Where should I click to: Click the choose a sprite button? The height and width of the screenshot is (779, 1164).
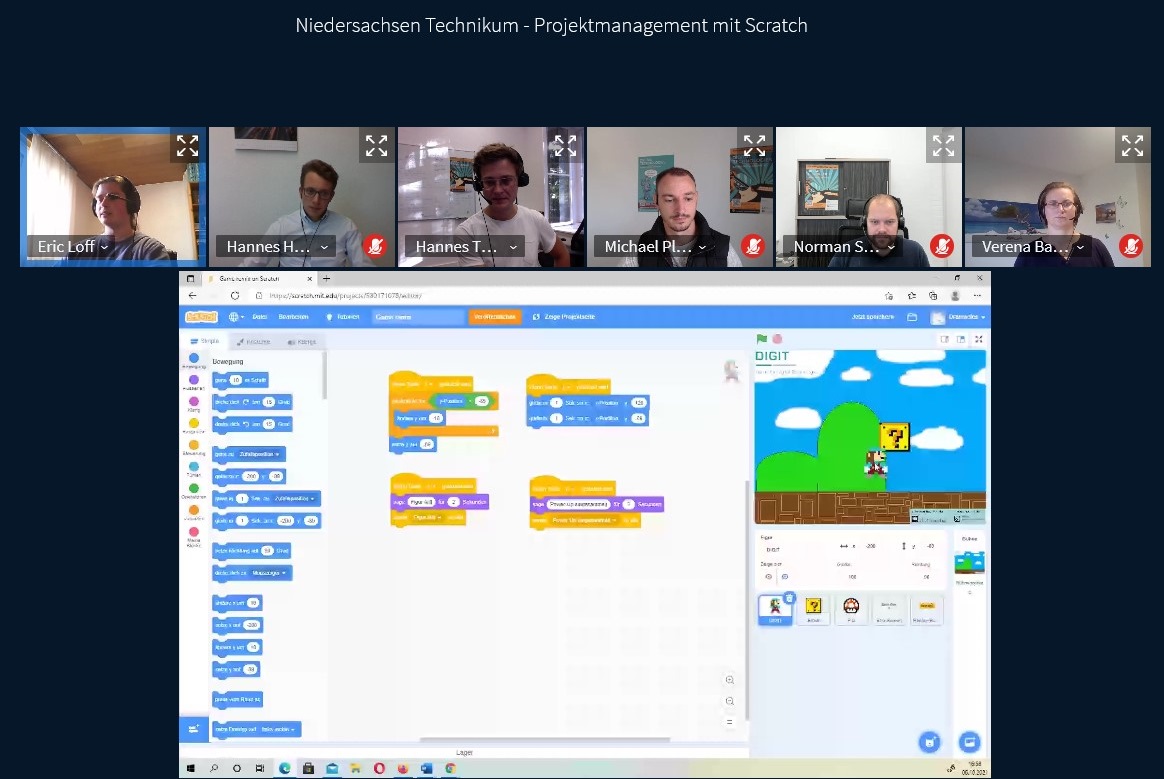[x=929, y=741]
